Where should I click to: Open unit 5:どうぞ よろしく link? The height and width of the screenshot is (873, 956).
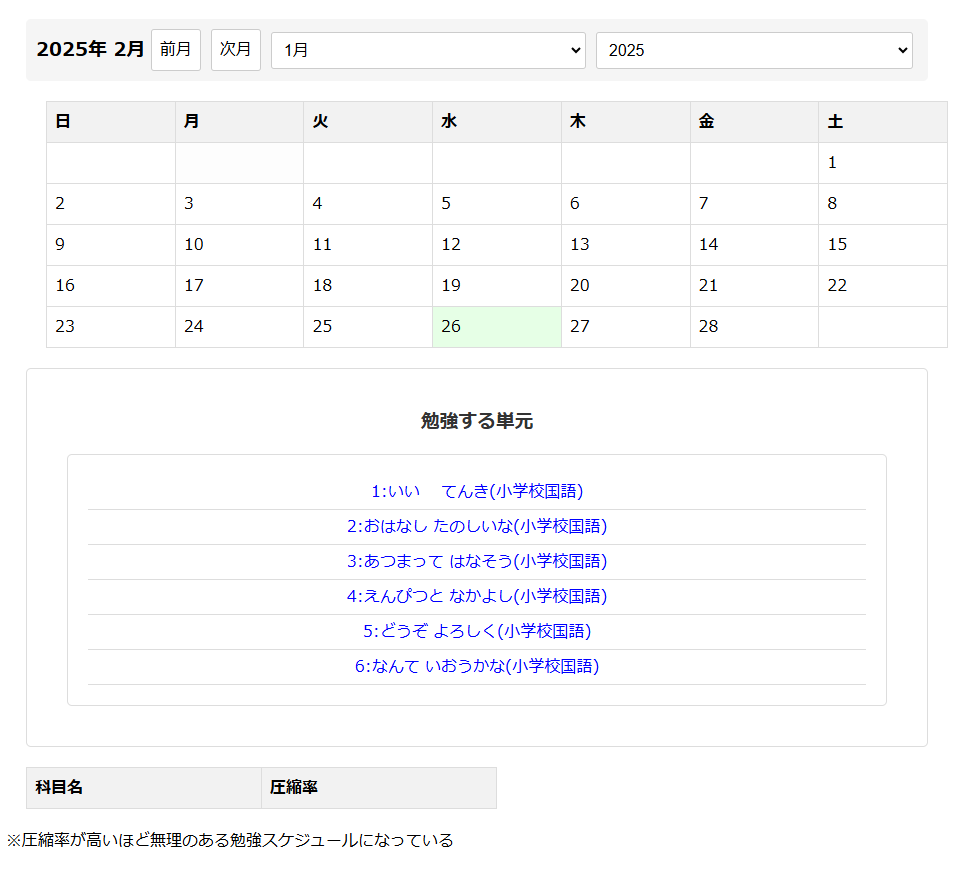[x=477, y=631]
